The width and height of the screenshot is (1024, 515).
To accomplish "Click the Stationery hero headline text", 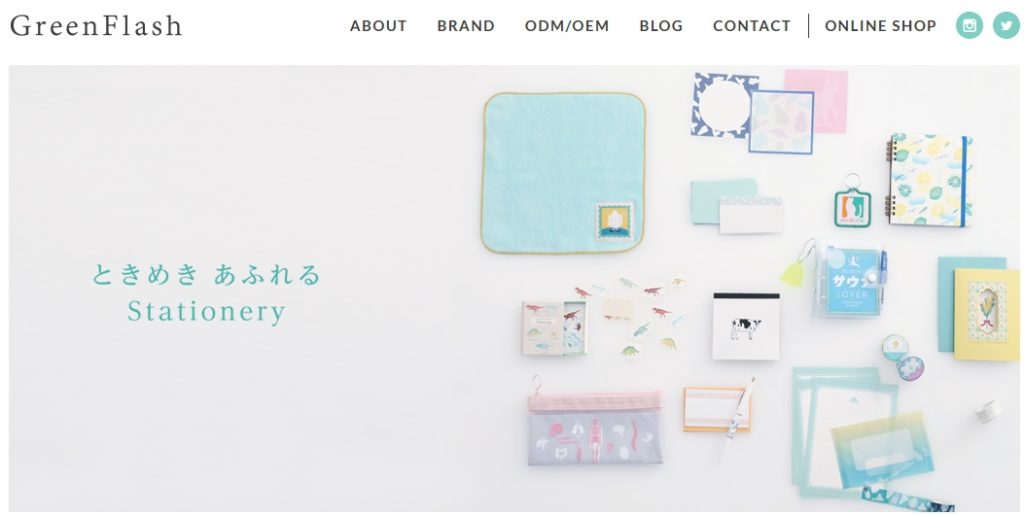I will pyautogui.click(x=206, y=311).
